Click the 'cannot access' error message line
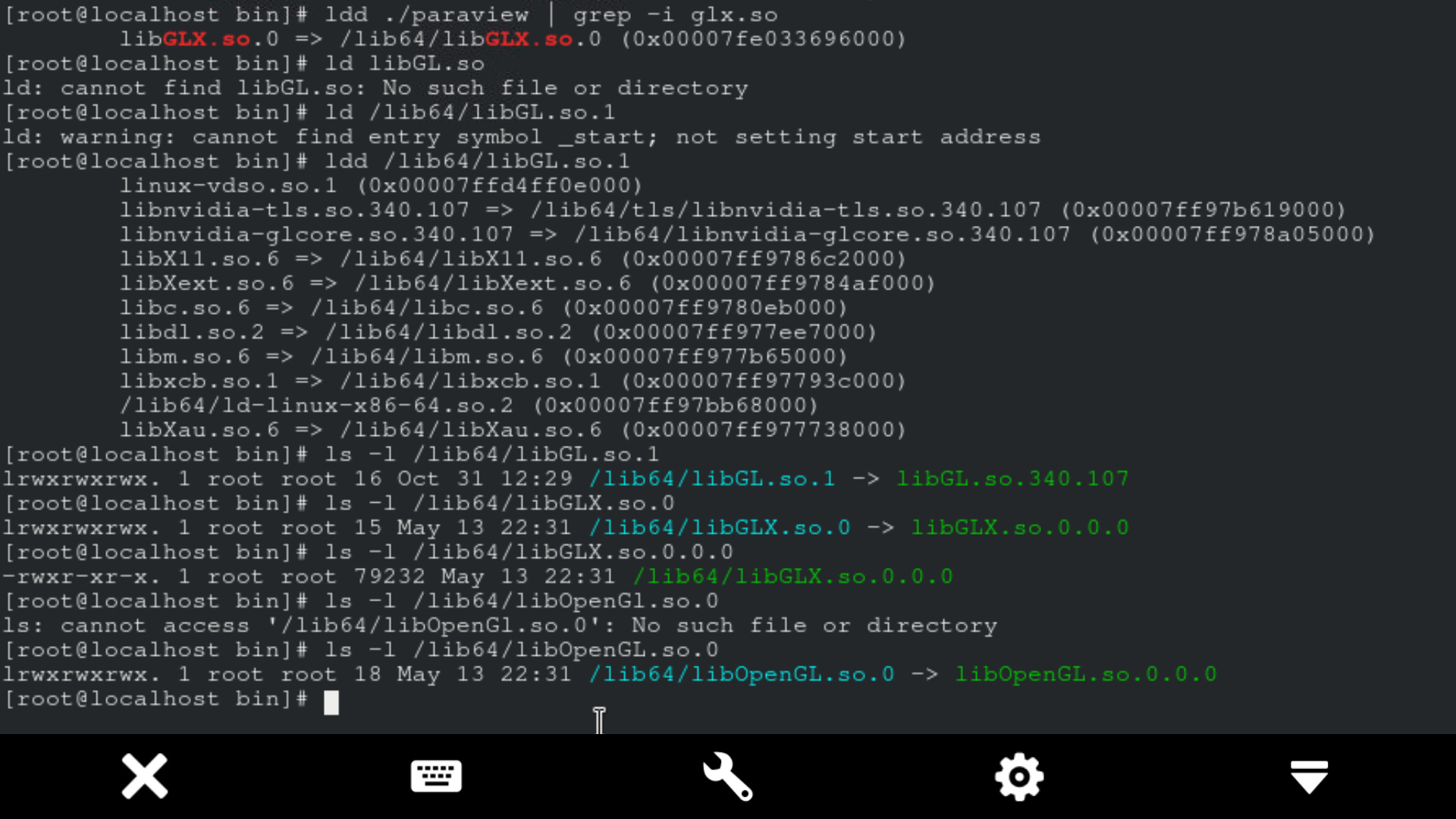Image resolution: width=1456 pixels, height=819 pixels. (500, 626)
